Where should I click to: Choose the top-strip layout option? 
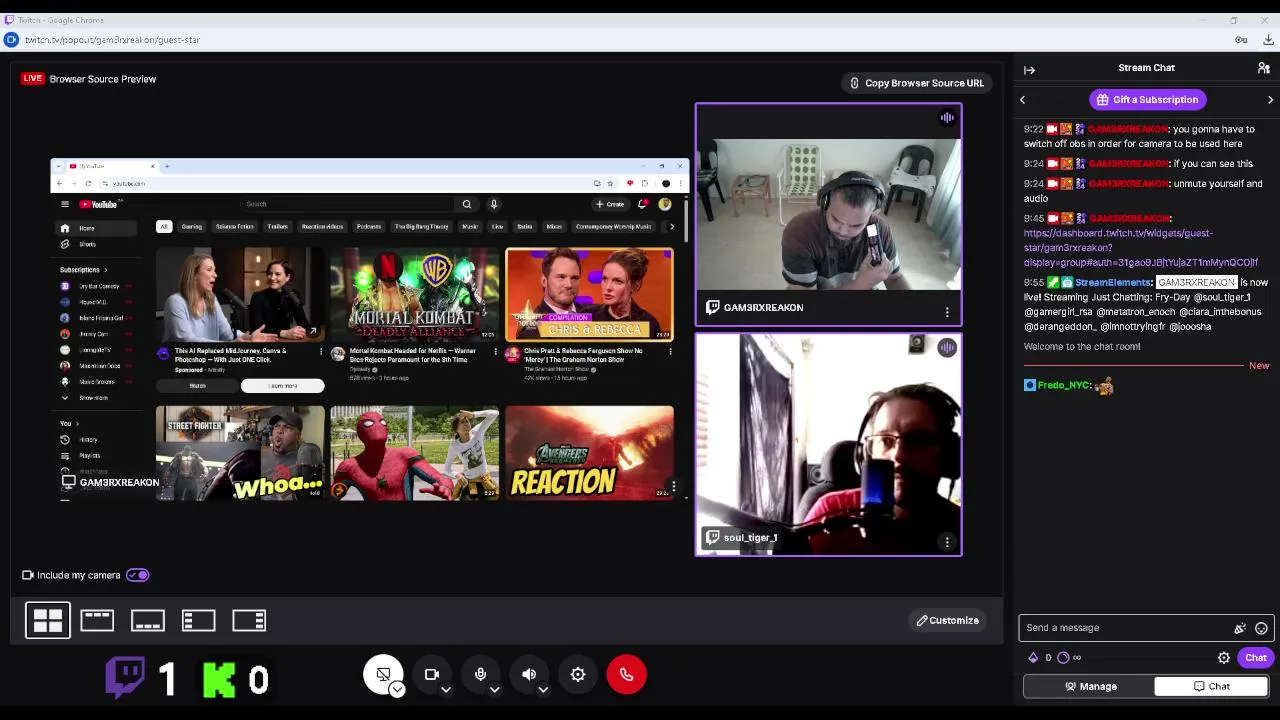tap(97, 621)
